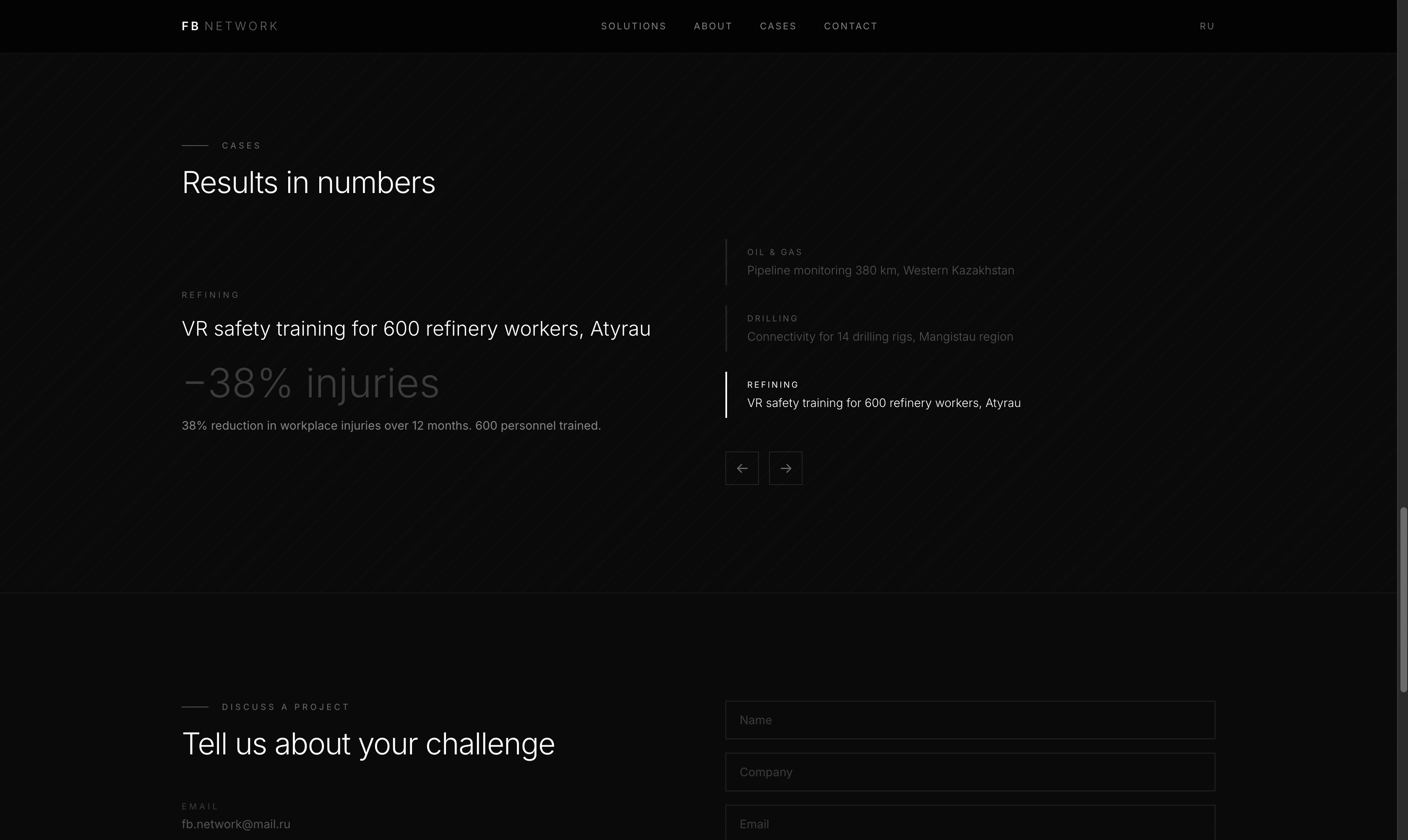Focus the Email input field
1408x840 pixels.
(970, 822)
